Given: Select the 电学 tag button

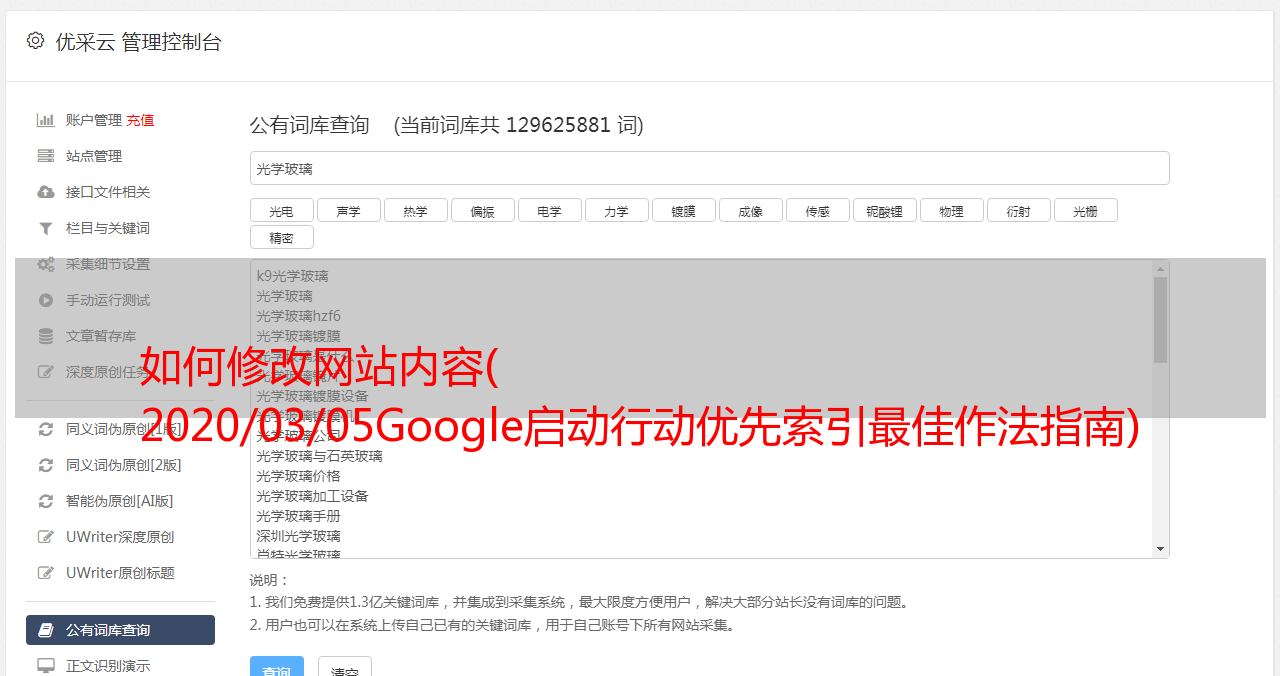Looking at the screenshot, I should (x=549, y=210).
